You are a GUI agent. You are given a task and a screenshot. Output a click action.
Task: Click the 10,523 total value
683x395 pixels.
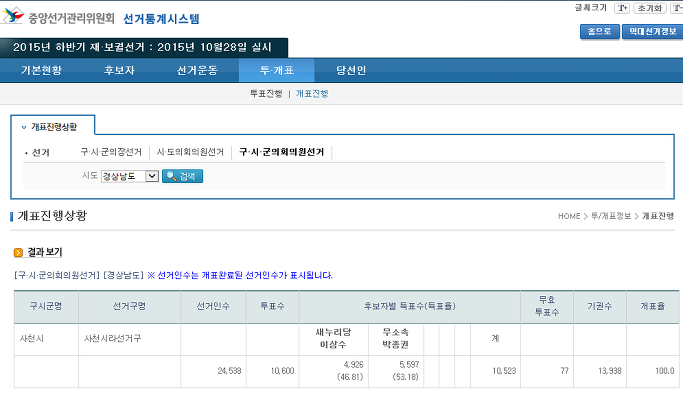pyautogui.click(x=504, y=371)
